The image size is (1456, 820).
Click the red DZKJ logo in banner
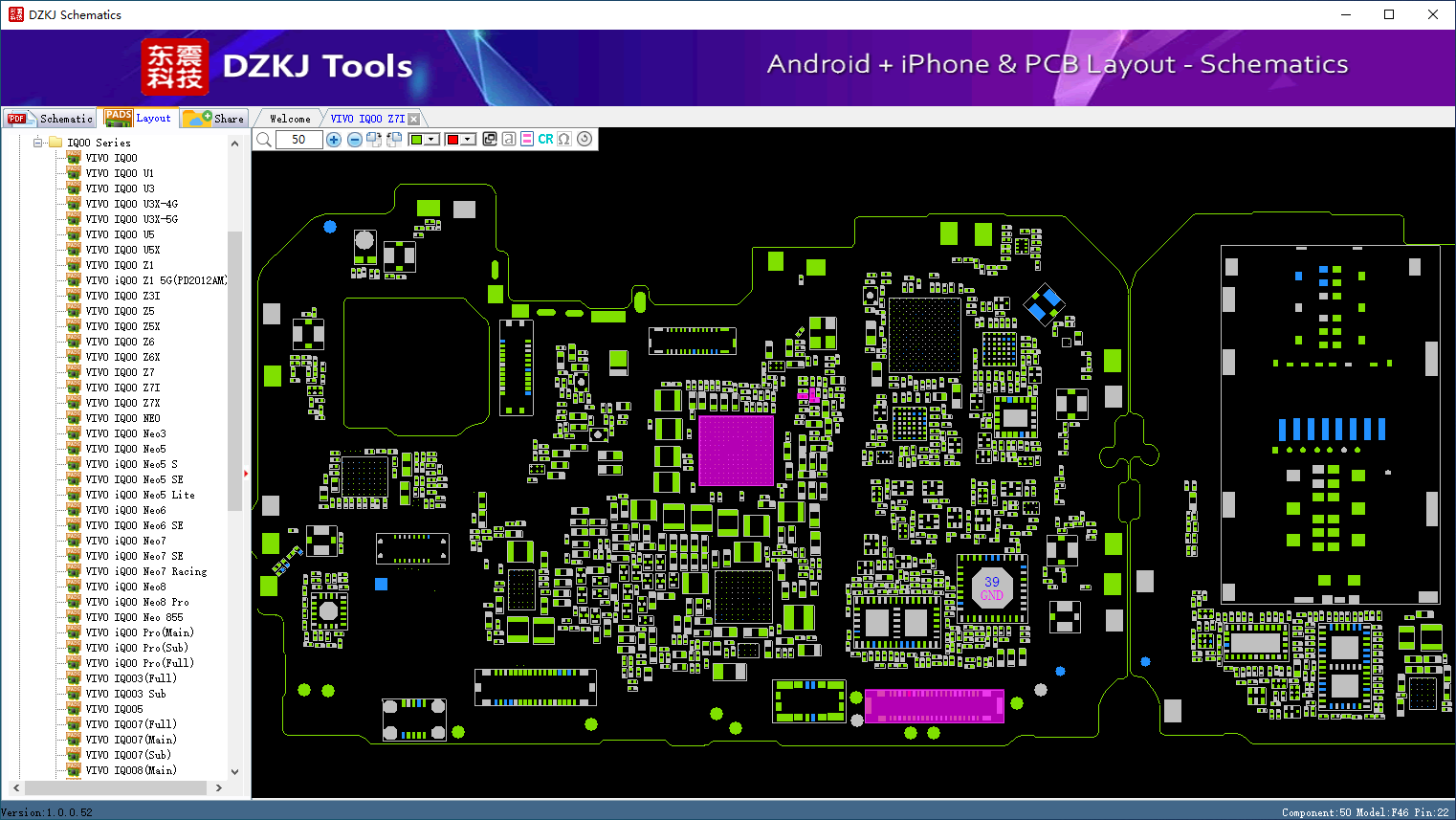[174, 66]
